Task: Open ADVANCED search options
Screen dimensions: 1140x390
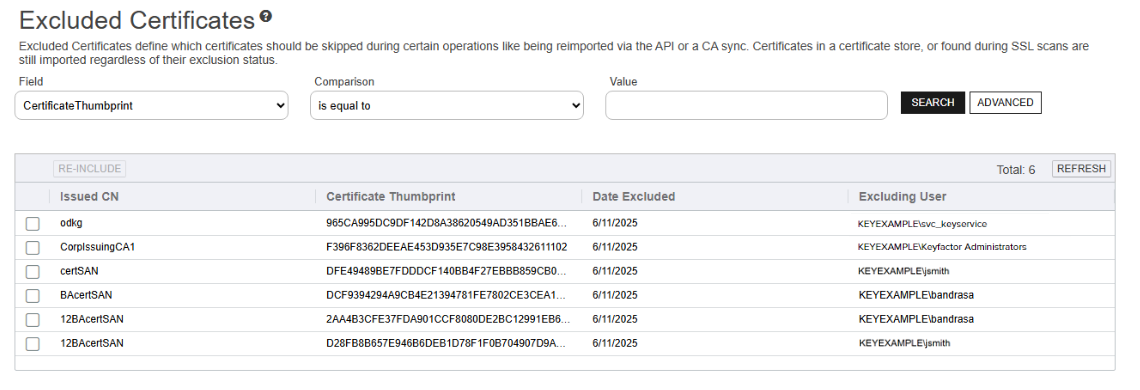Action: tap(1005, 103)
